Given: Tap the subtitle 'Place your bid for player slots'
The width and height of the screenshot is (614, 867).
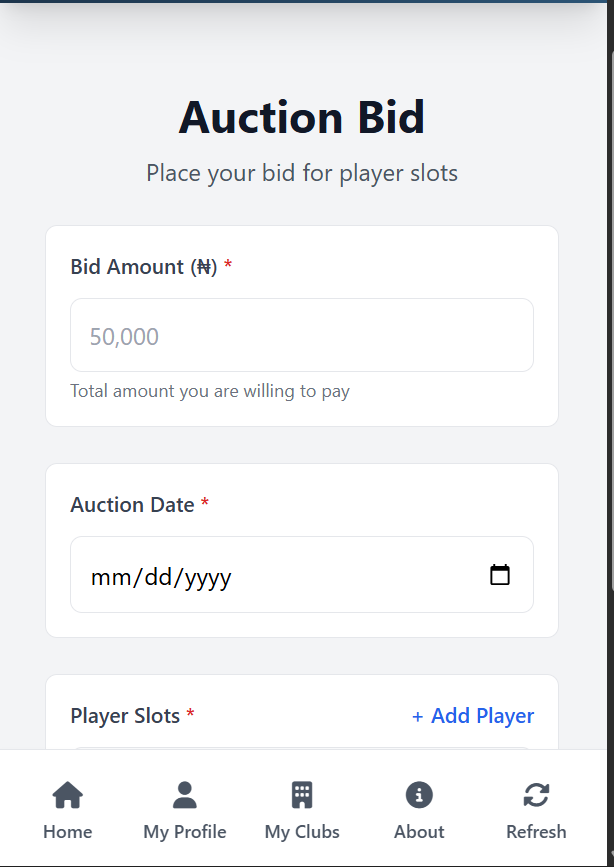Looking at the screenshot, I should (x=301, y=172).
